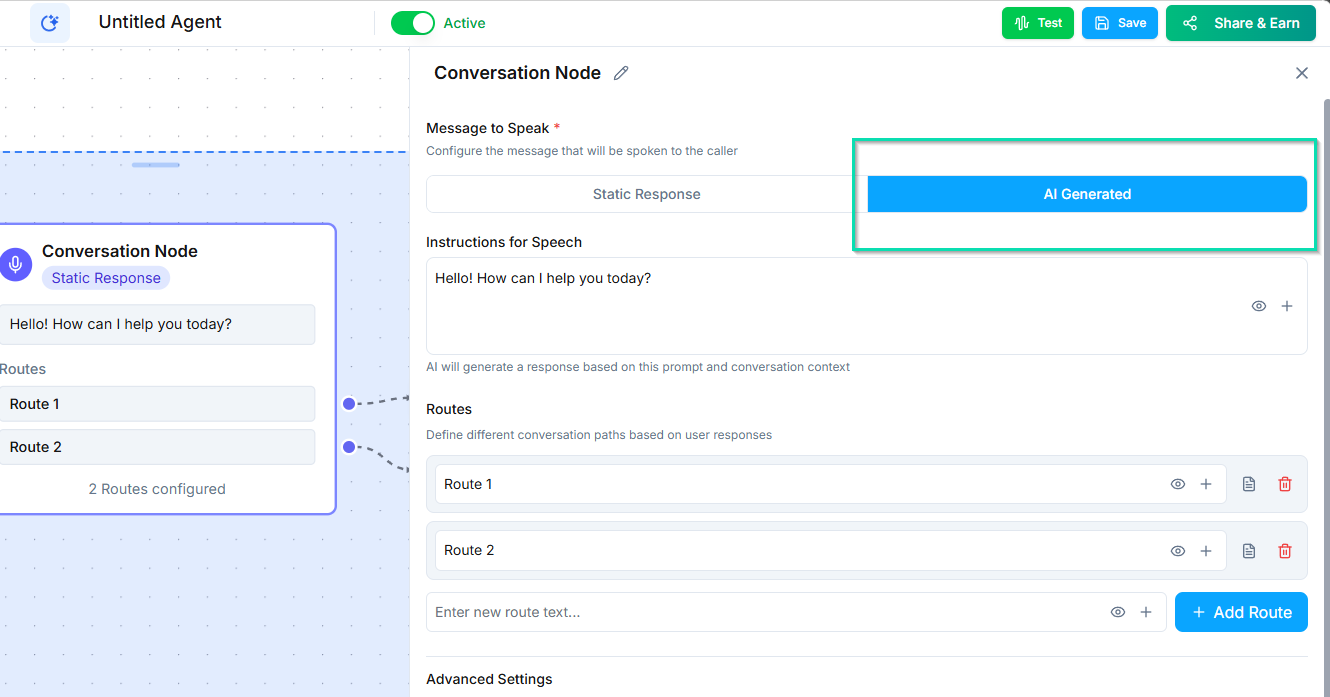The image size is (1330, 697).
Task: Switch to the Static Response tab
Action: coord(646,193)
